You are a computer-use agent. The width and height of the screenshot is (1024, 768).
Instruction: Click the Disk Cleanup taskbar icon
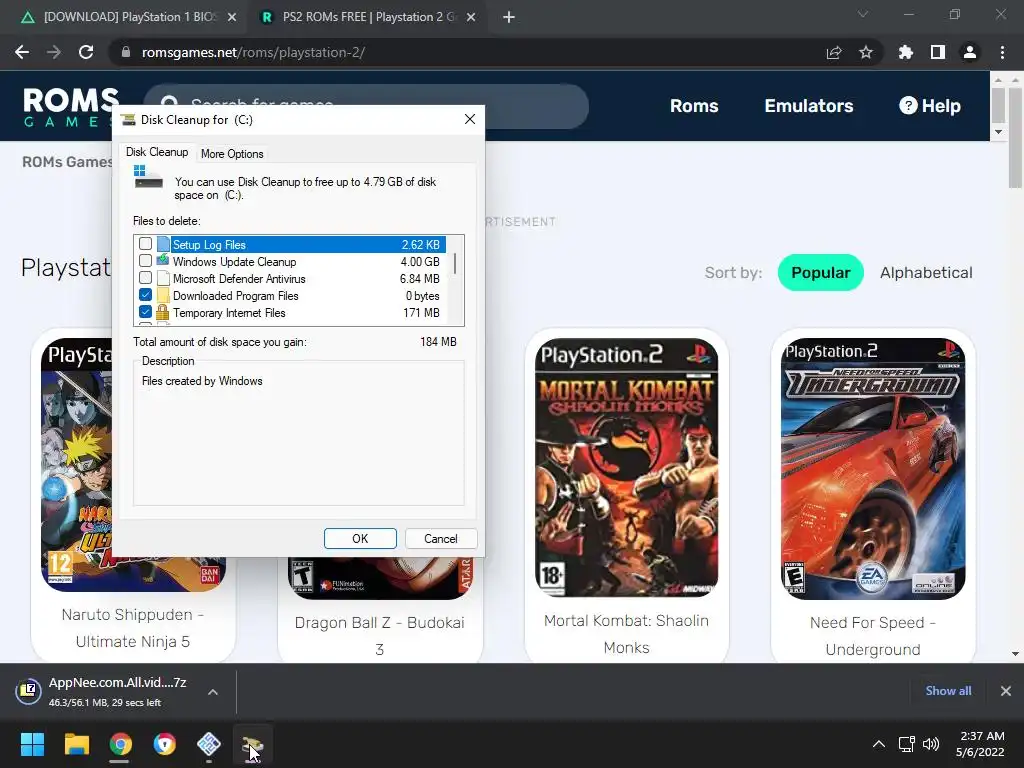[252, 744]
